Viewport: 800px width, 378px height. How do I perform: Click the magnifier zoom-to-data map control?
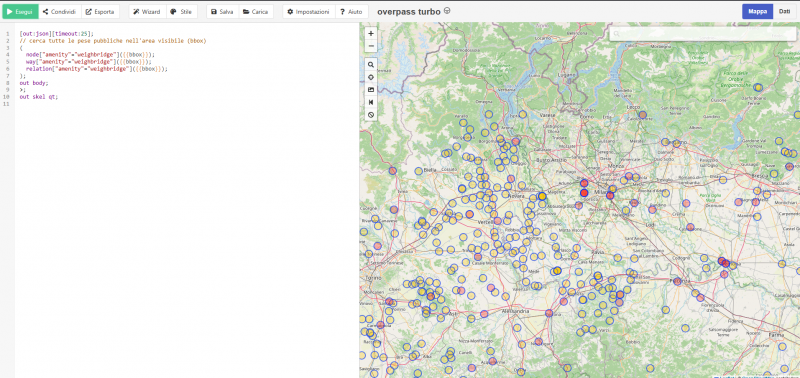coord(371,65)
